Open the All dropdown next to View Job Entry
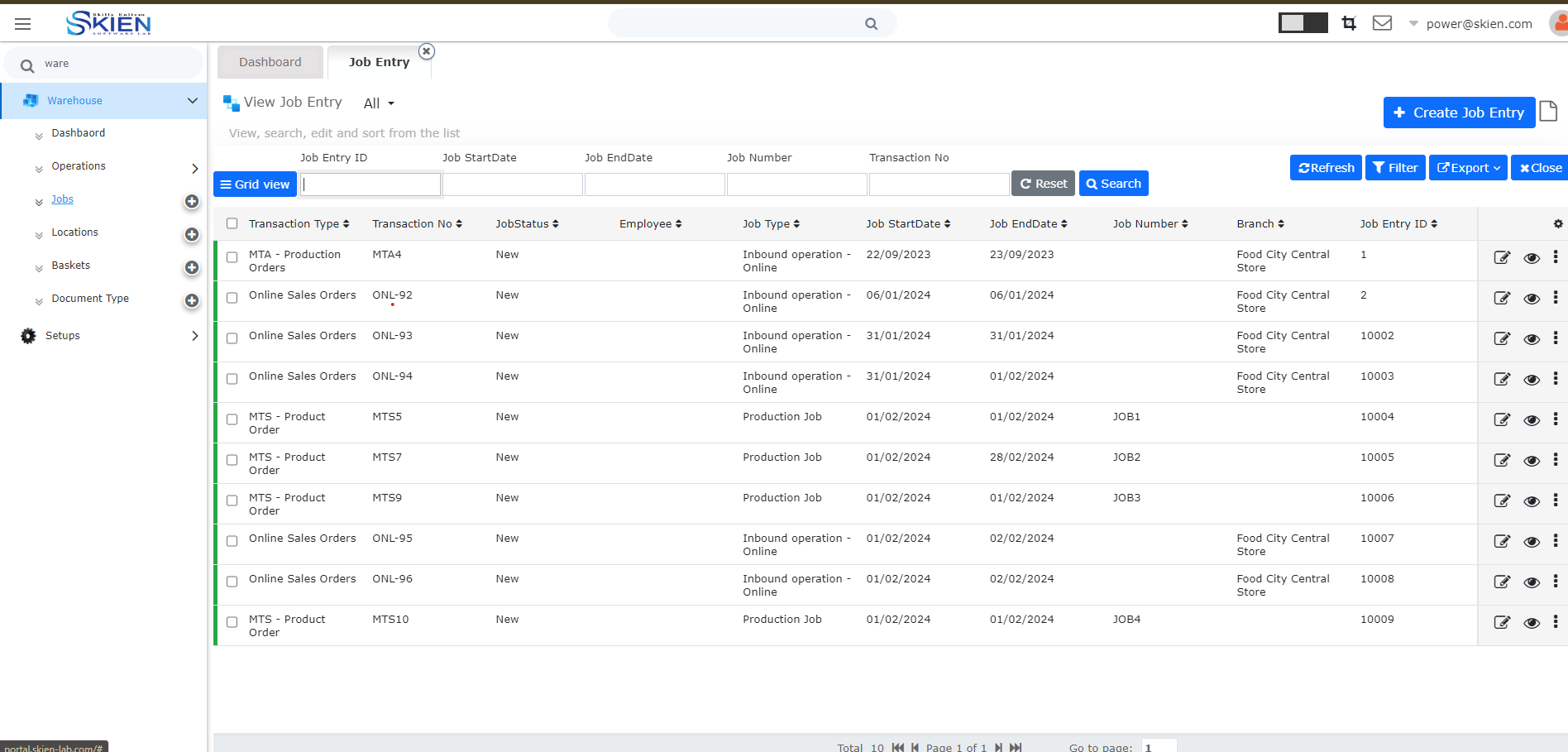This screenshot has height=752, width=1568. (x=376, y=103)
